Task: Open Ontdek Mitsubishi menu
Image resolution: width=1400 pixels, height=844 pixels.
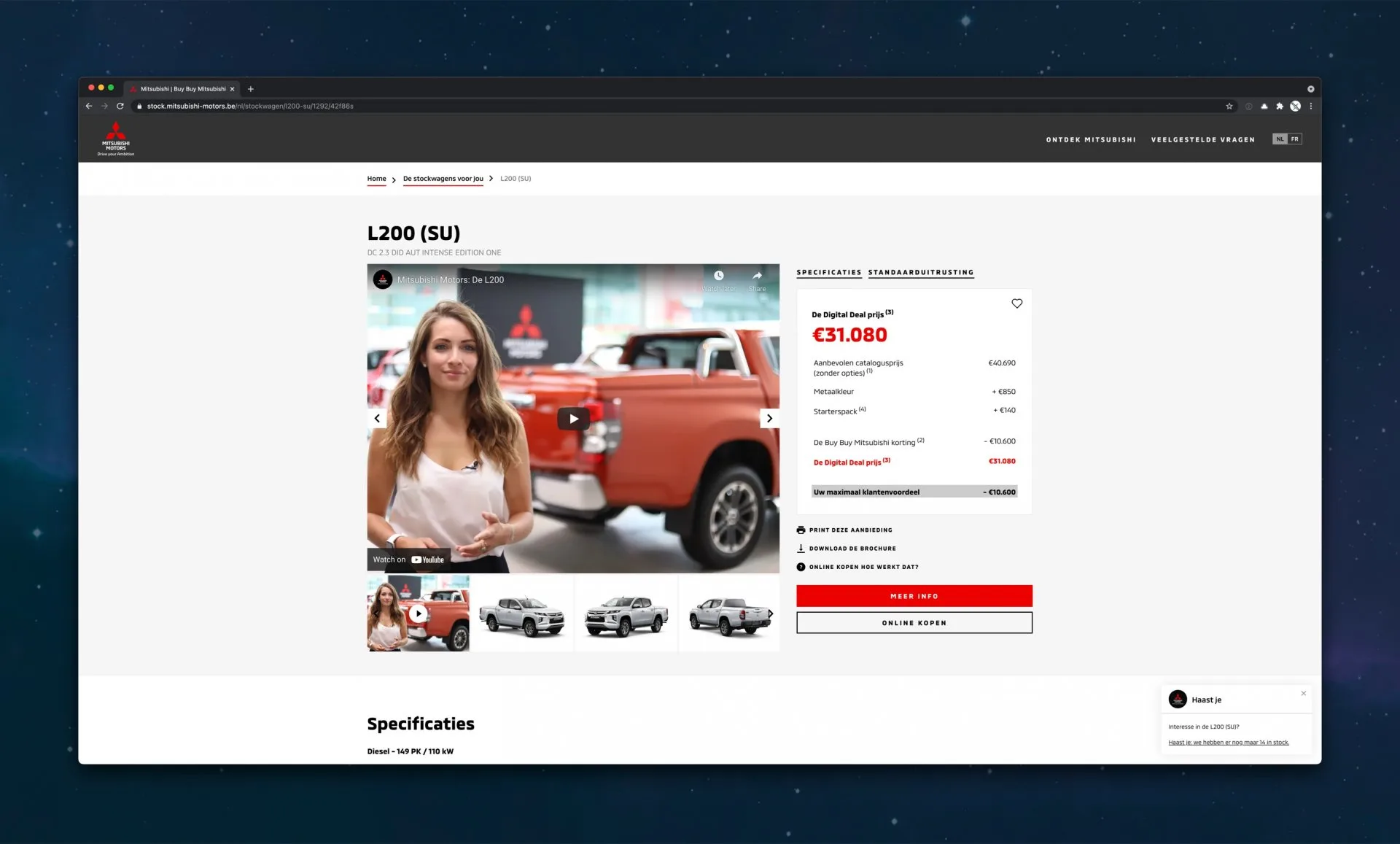Action: coord(1091,139)
